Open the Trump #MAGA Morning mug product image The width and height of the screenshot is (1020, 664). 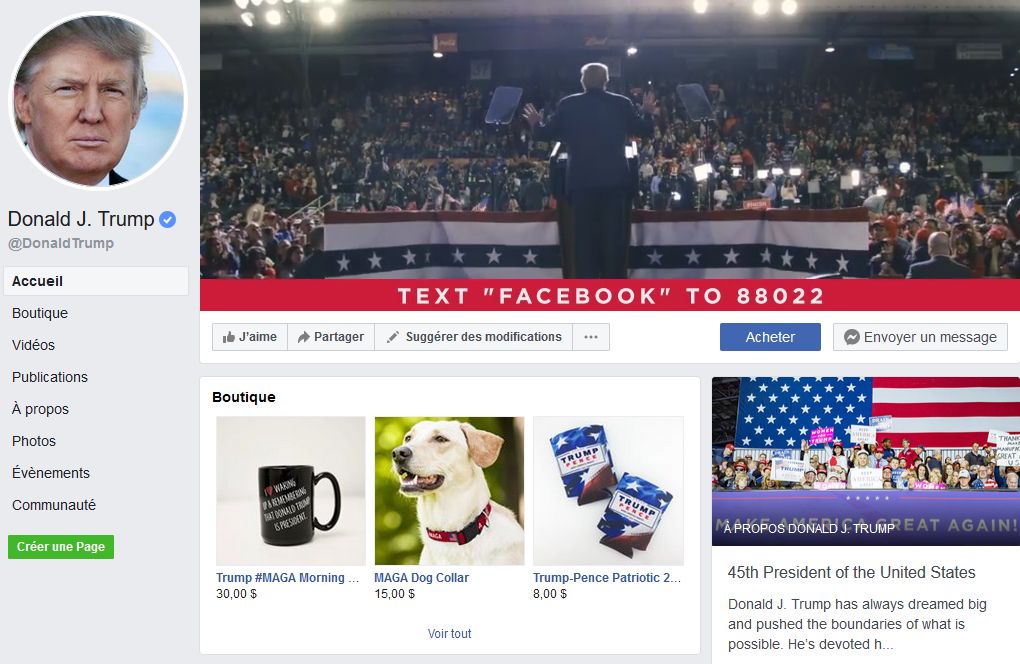[x=291, y=491]
